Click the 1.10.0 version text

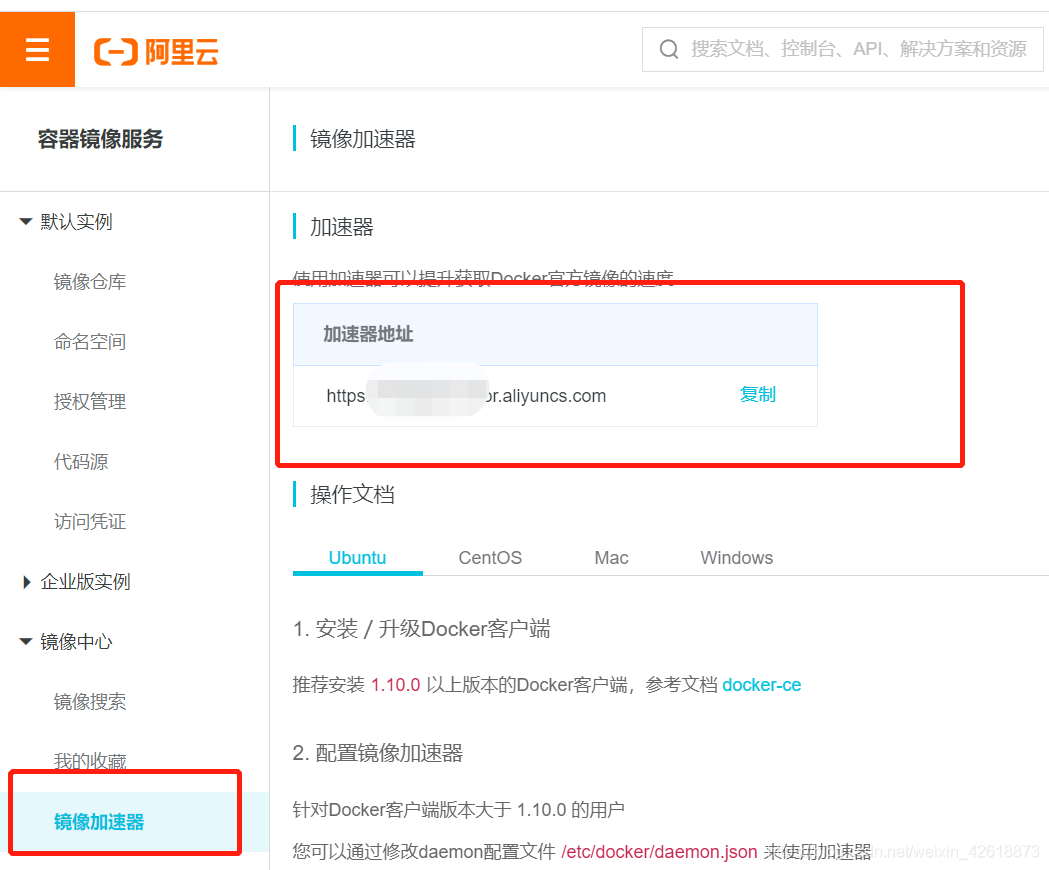pos(395,685)
